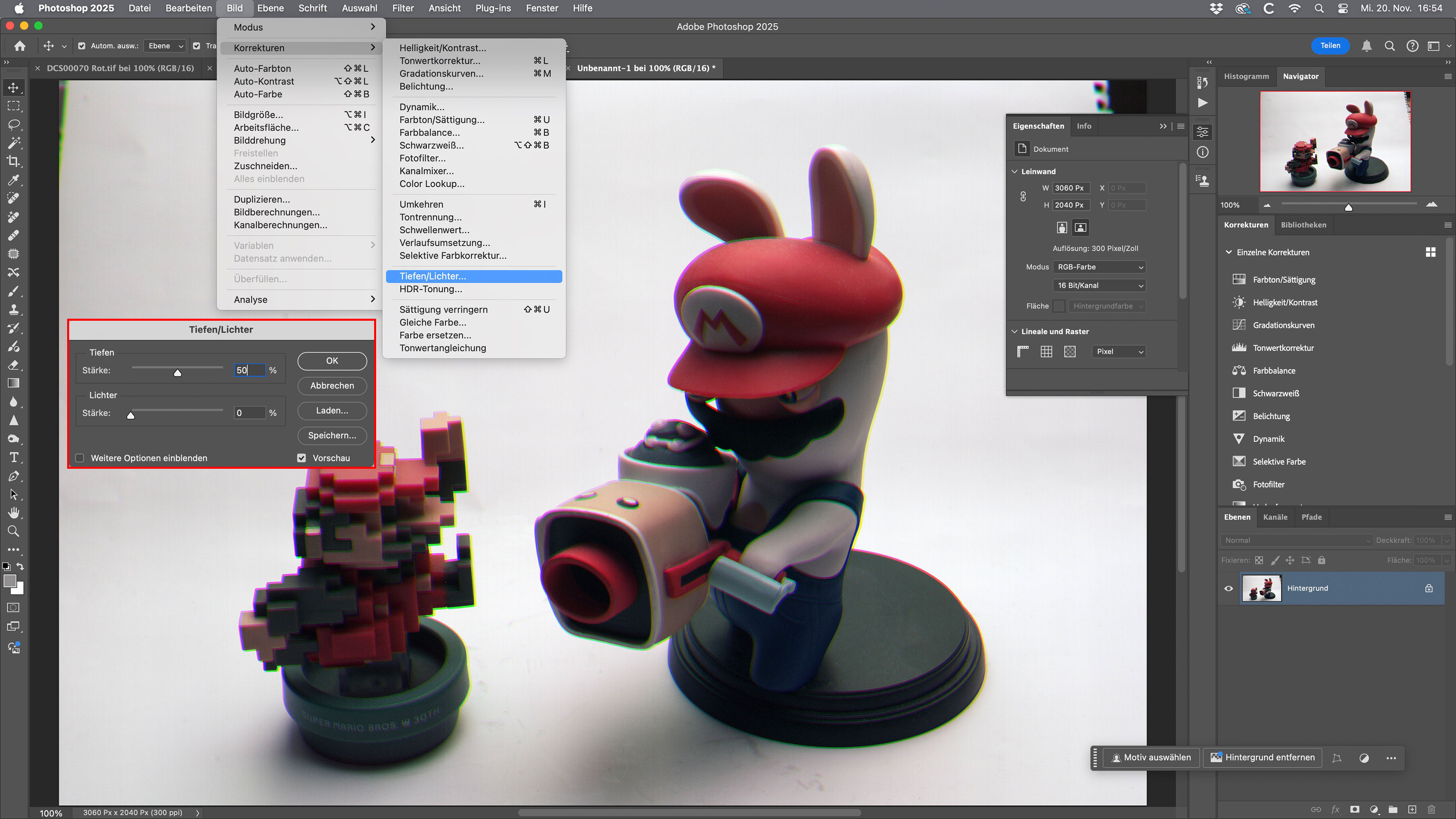Select the Brush tool
The height and width of the screenshot is (819, 1456).
[x=14, y=290]
